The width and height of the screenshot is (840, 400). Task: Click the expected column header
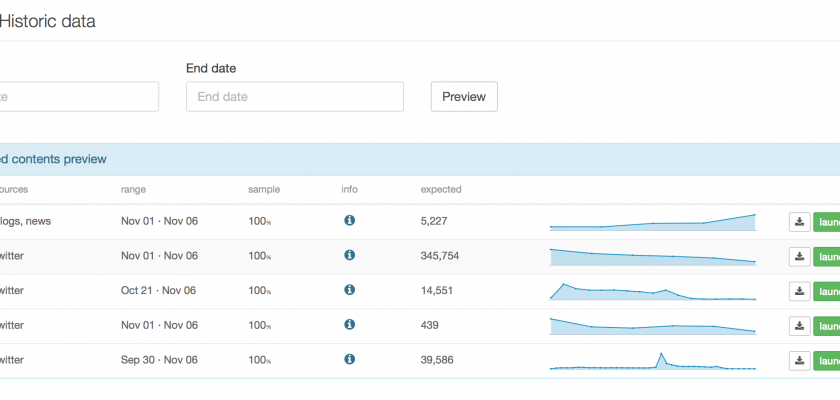pos(441,189)
